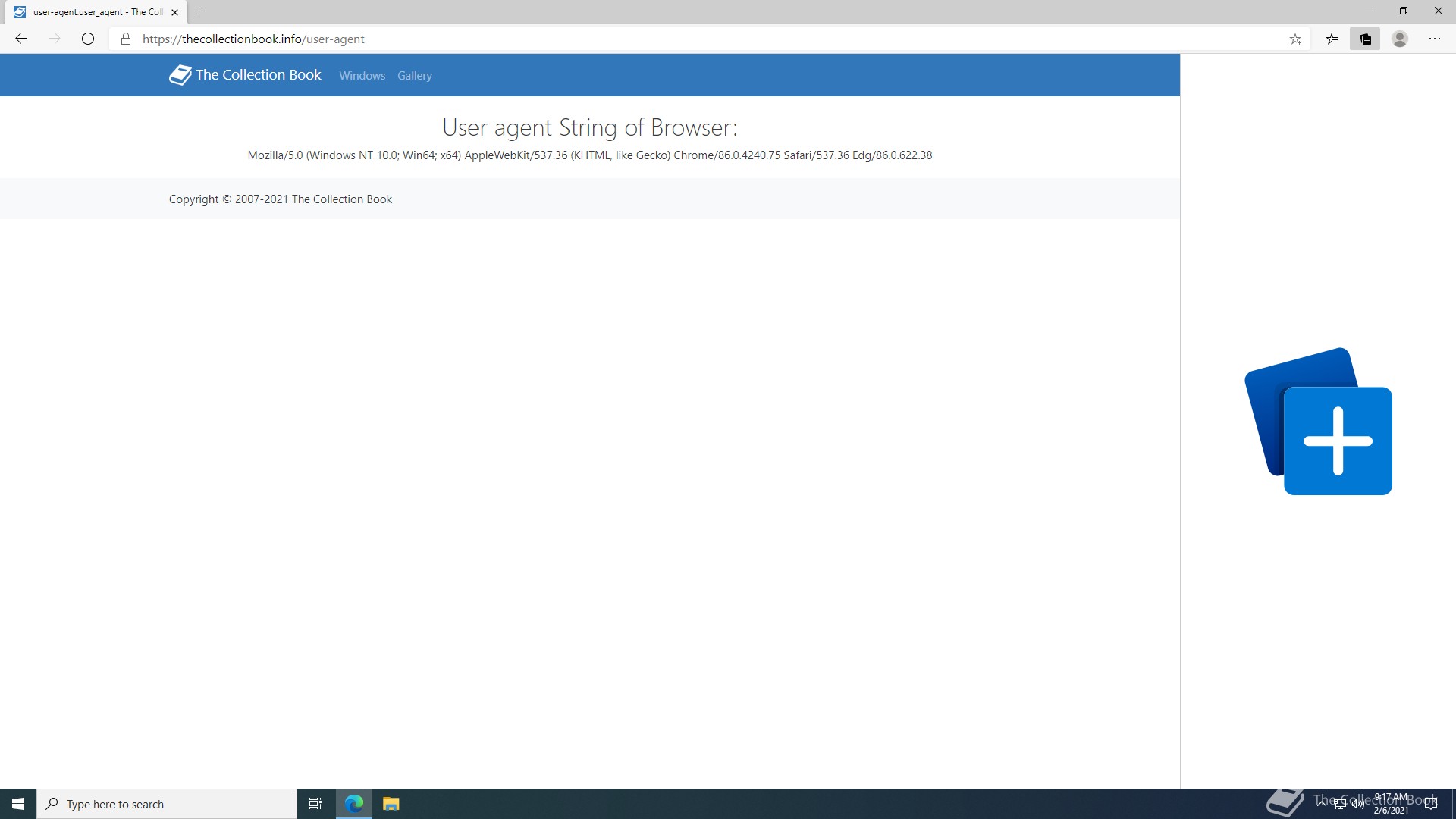Click the large Collections plus icon
Viewport: 1456px width, 819px height.
pyautogui.click(x=1337, y=441)
